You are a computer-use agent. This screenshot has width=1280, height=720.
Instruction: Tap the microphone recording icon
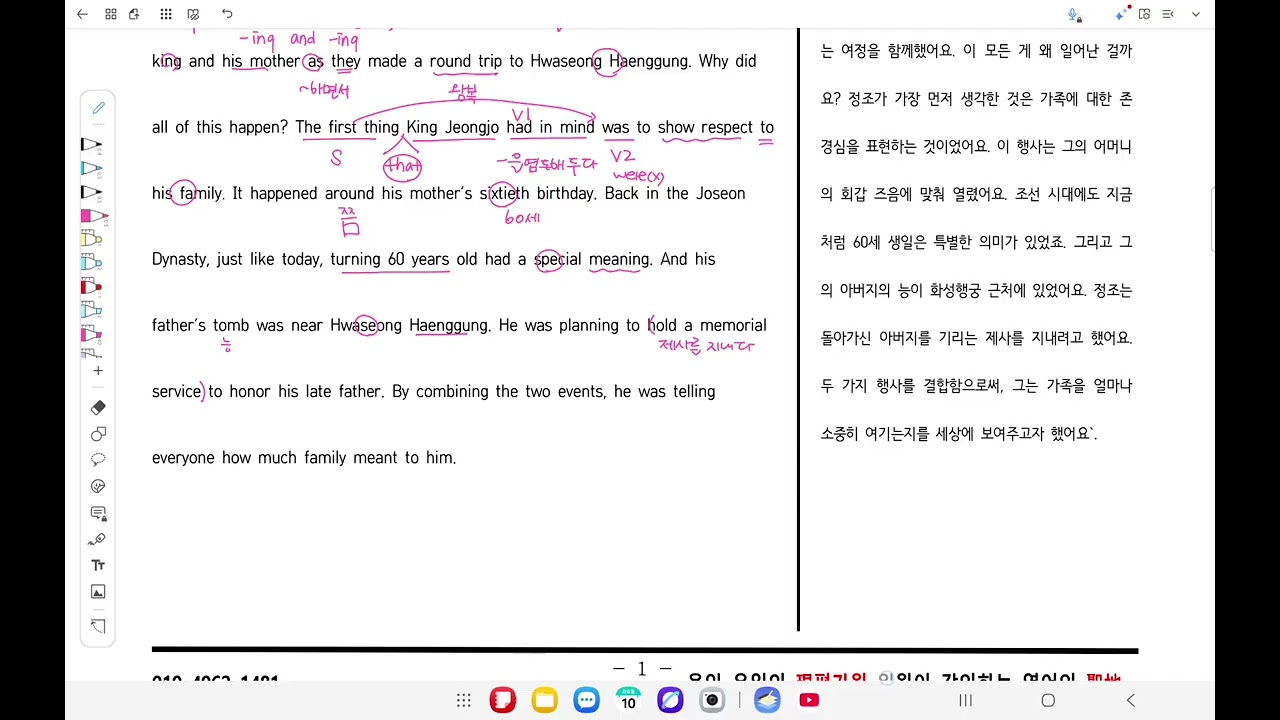pyautogui.click(x=1074, y=14)
